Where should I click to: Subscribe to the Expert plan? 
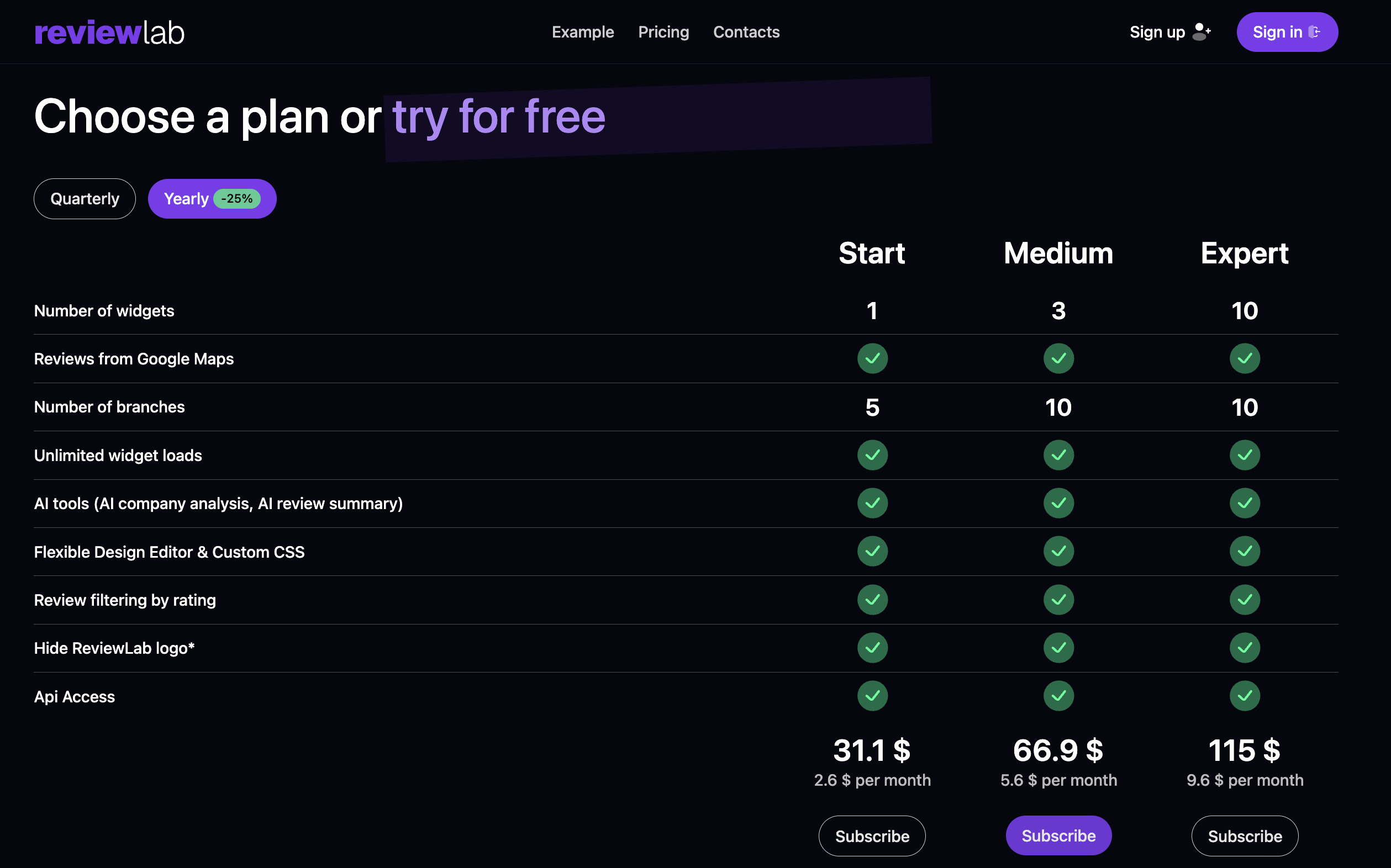coord(1244,836)
